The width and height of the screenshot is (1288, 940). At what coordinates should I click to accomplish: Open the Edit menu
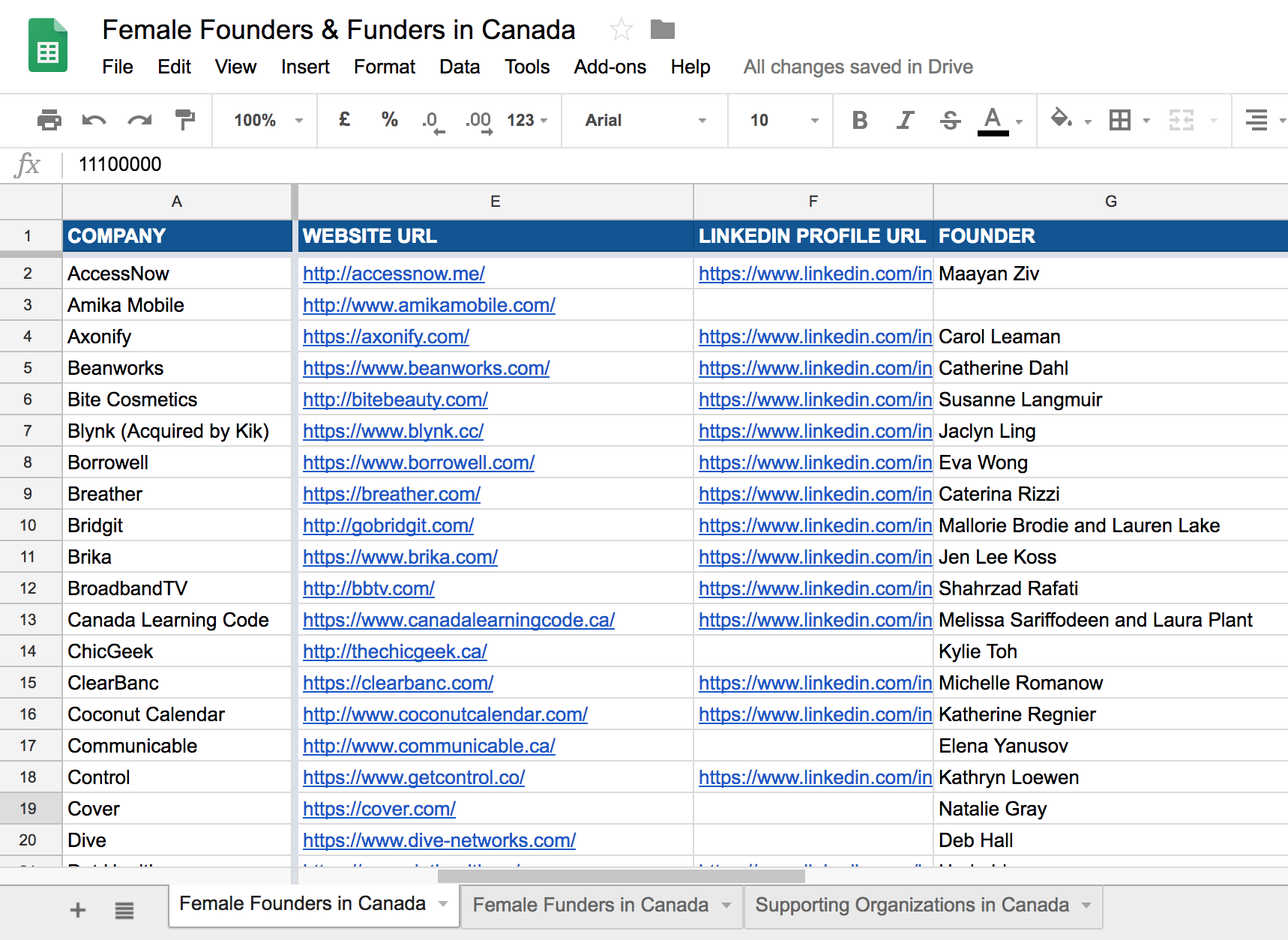point(174,67)
